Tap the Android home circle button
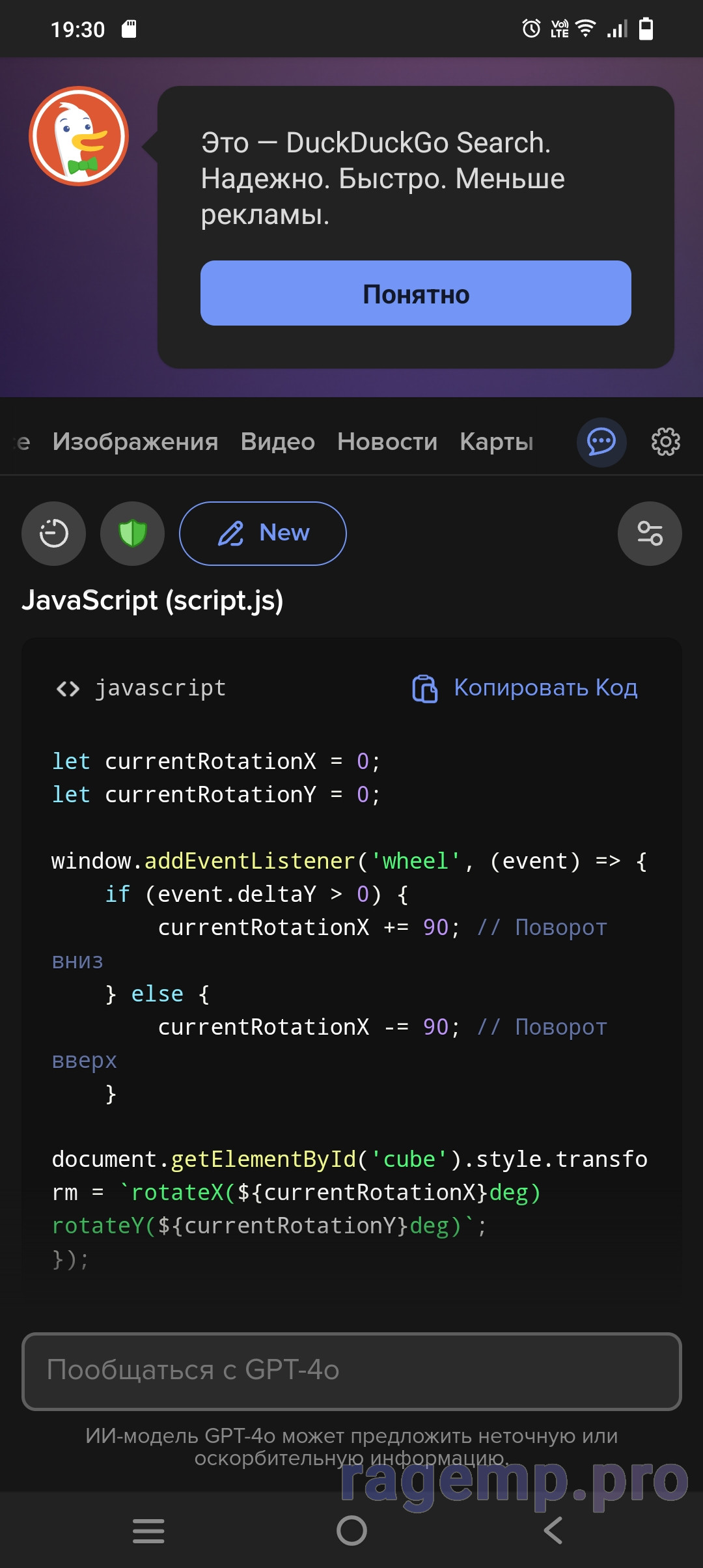Image resolution: width=703 pixels, height=1568 pixels. [x=351, y=1530]
